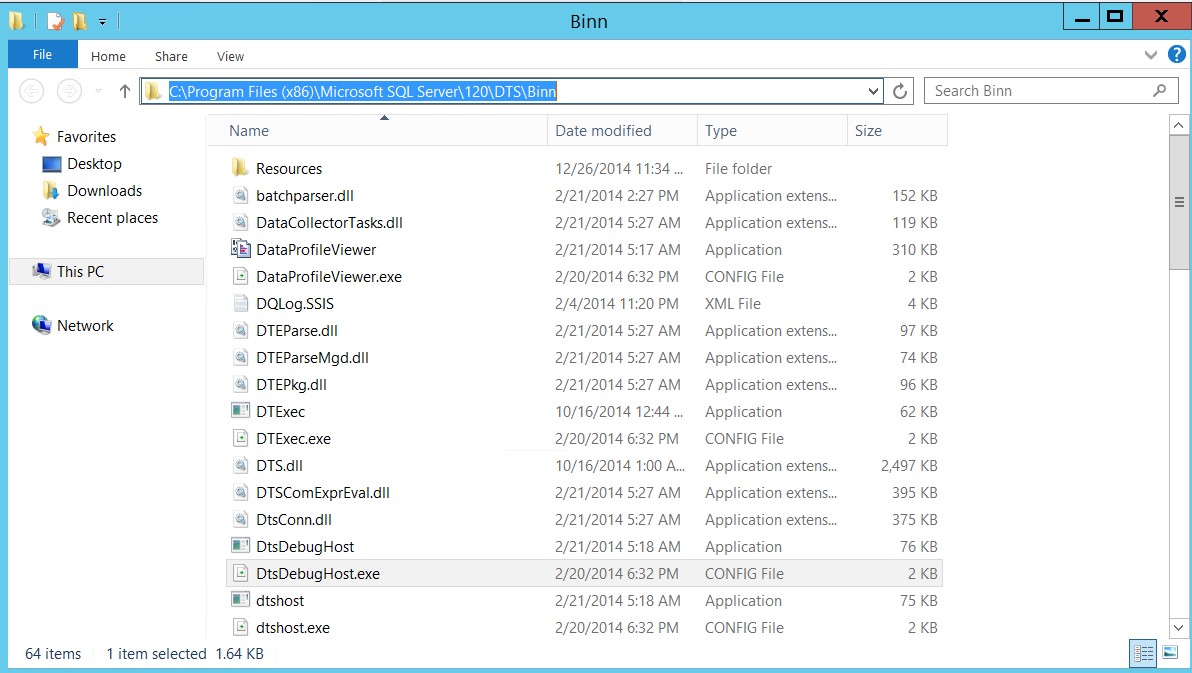Open Customize Quick Access Toolbar dropdown

tap(102, 21)
